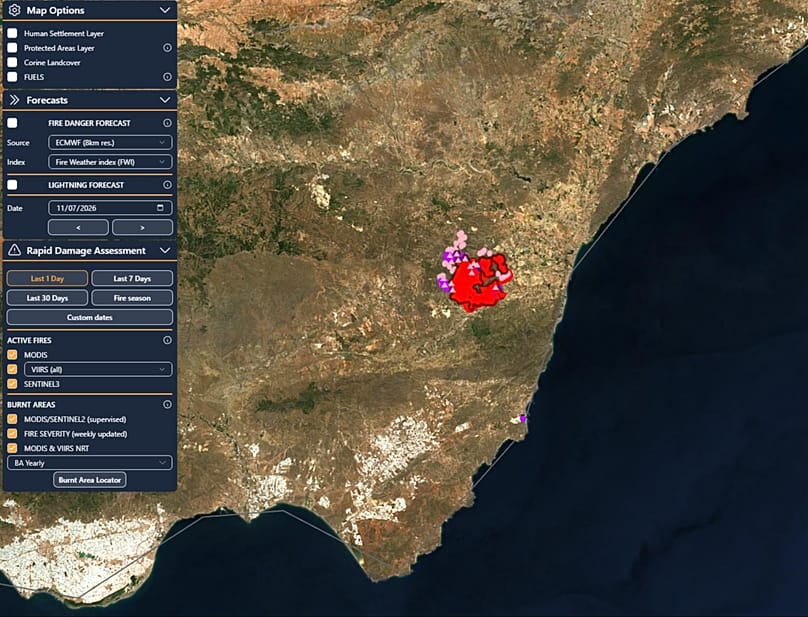Open info for Protected Areas Layer
808x617 pixels.
pyautogui.click(x=167, y=48)
